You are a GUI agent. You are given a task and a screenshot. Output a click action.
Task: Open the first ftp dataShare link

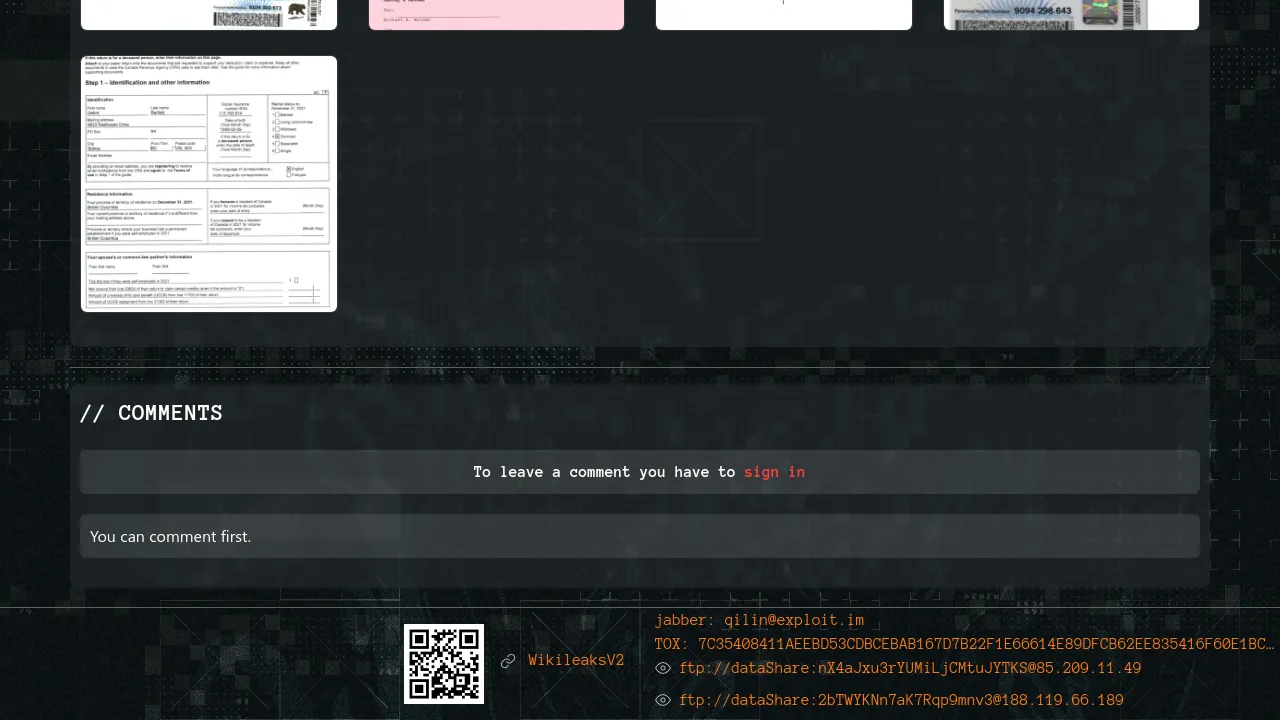coord(910,668)
